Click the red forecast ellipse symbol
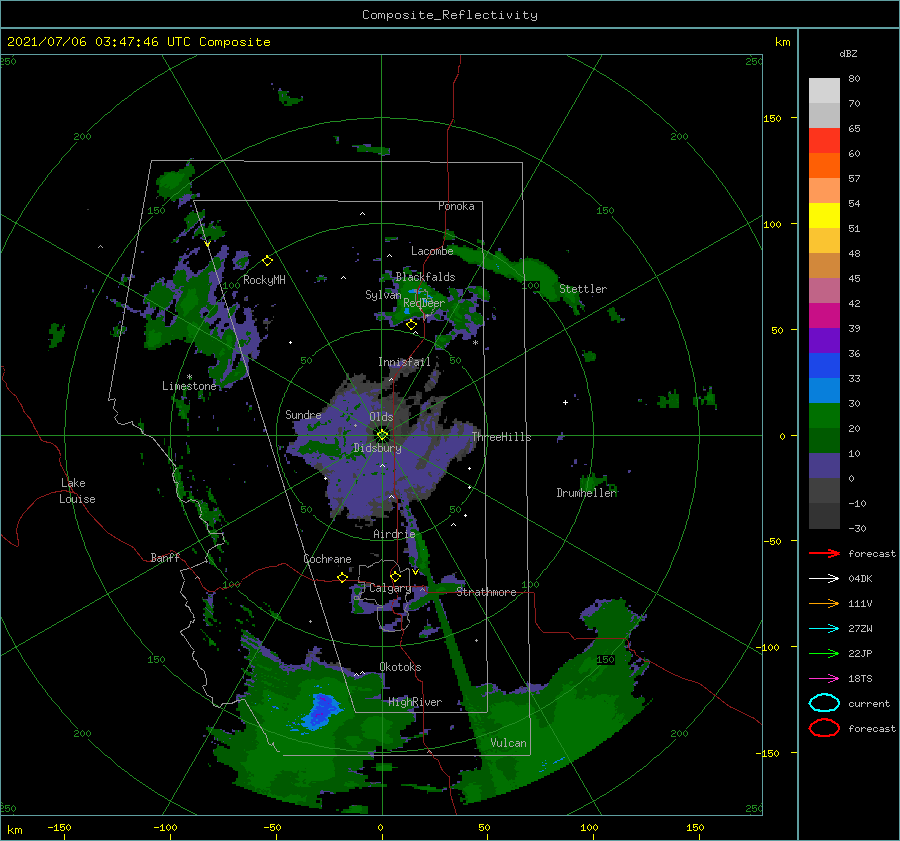Screen dimensions: 900x841 824,728
